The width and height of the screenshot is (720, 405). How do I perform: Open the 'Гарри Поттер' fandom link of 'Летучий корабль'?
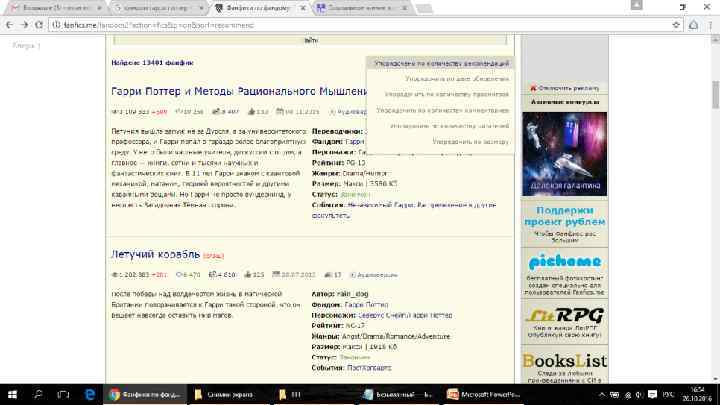(366, 304)
